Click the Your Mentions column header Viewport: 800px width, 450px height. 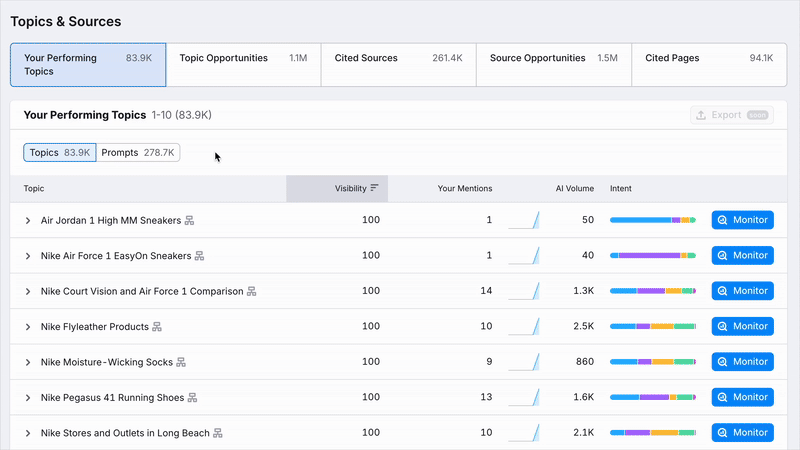point(465,188)
